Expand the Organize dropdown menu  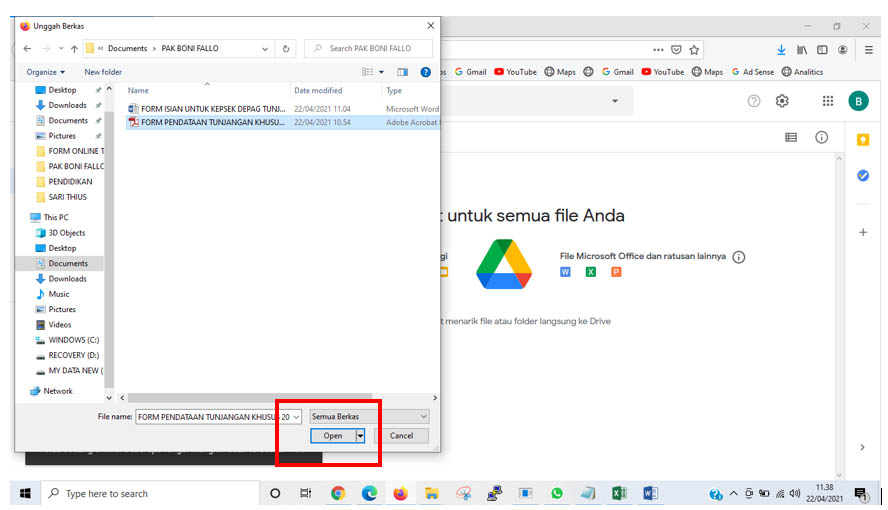point(45,72)
